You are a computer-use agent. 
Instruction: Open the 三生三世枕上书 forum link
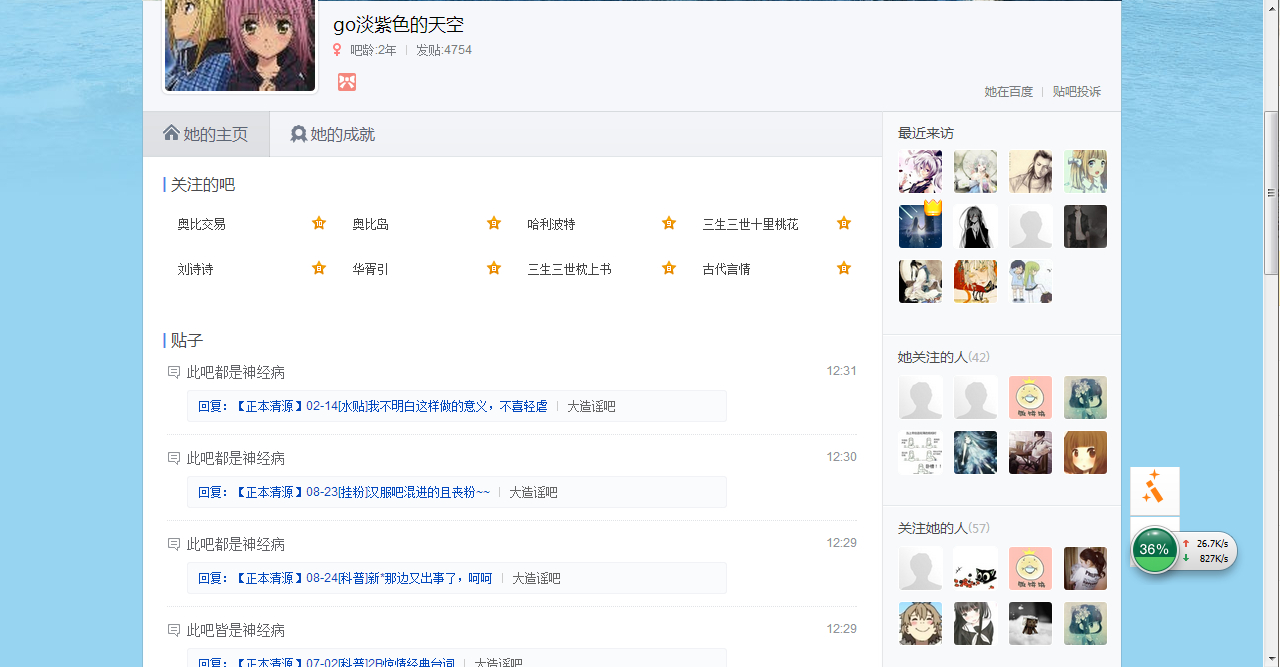(570, 269)
